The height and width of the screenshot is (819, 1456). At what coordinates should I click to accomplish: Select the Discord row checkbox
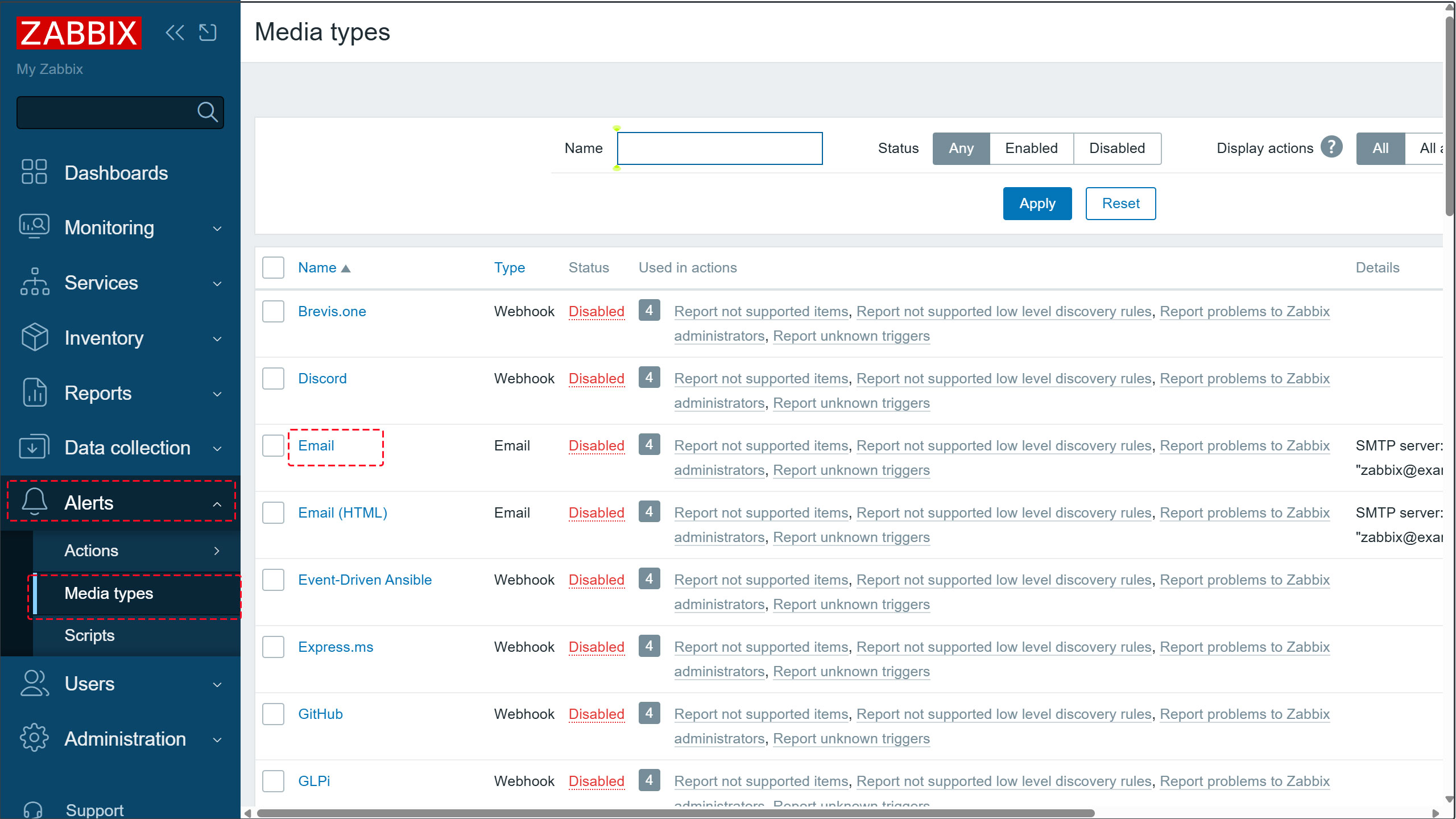pos(273,379)
